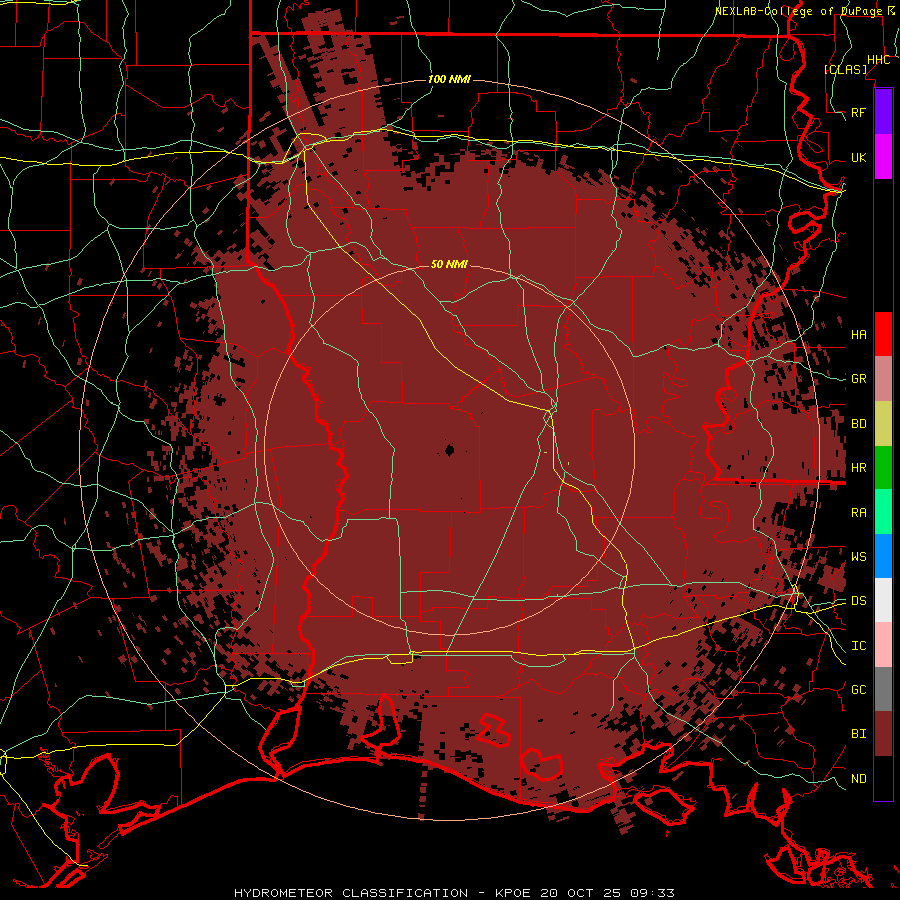This screenshot has height=900, width=900.
Task: Click the purple RF color swatch
Action: click(x=883, y=111)
